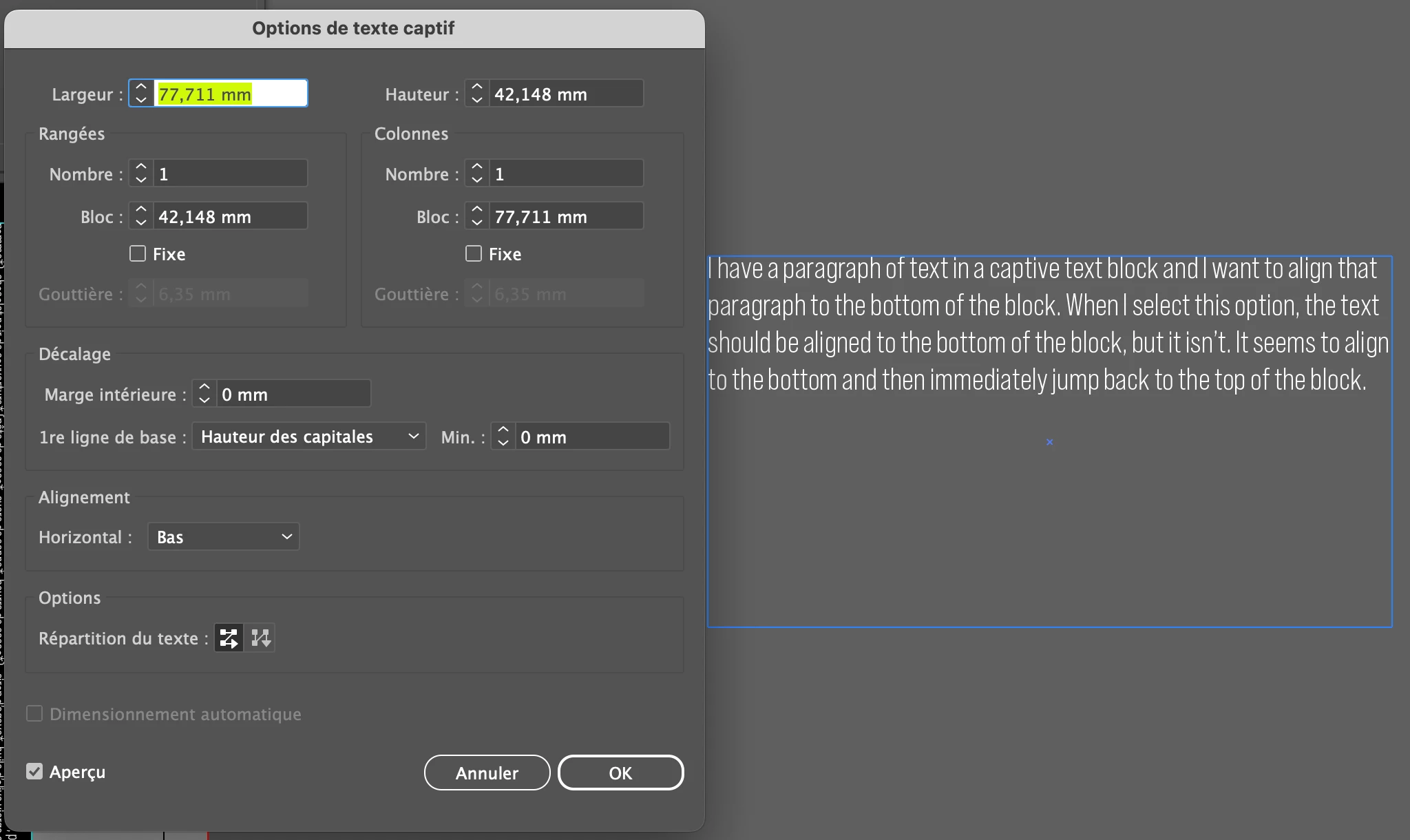Viewport: 1410px width, 840px height.
Task: Click Rangées Nombre stepper arrows
Action: pos(141,174)
